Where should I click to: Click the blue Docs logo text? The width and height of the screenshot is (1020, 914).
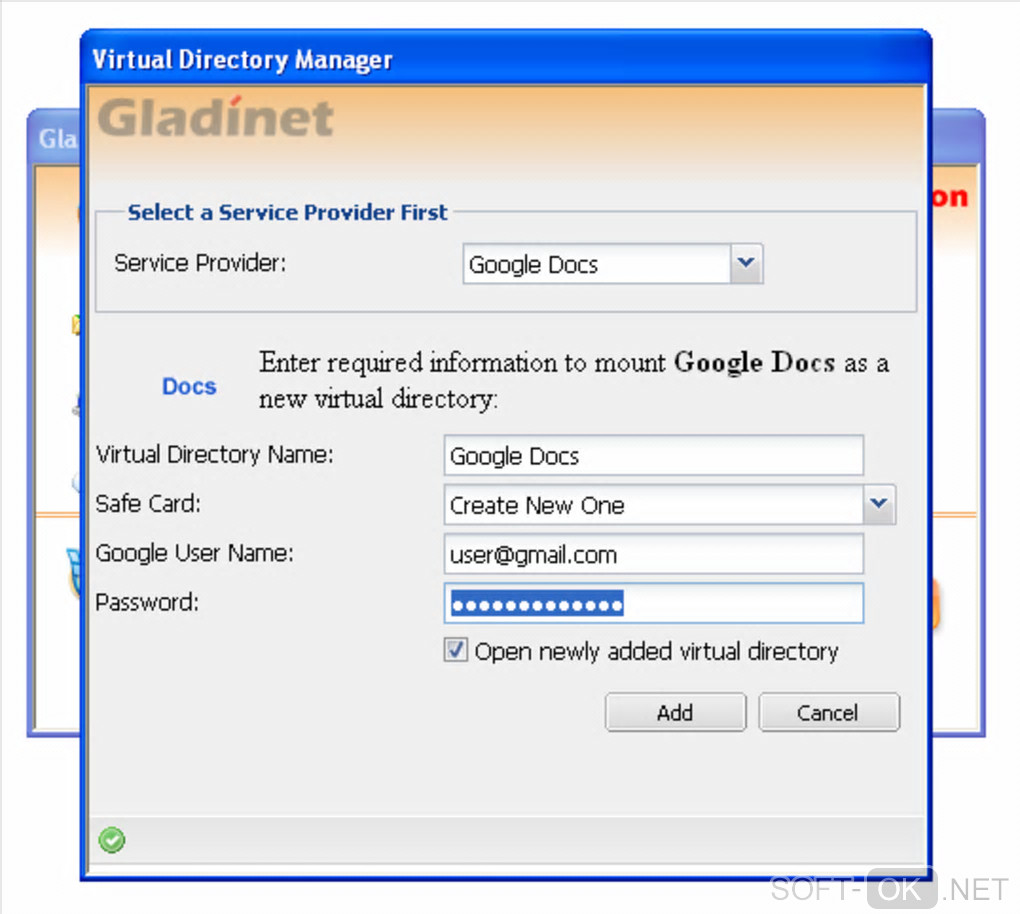189,386
